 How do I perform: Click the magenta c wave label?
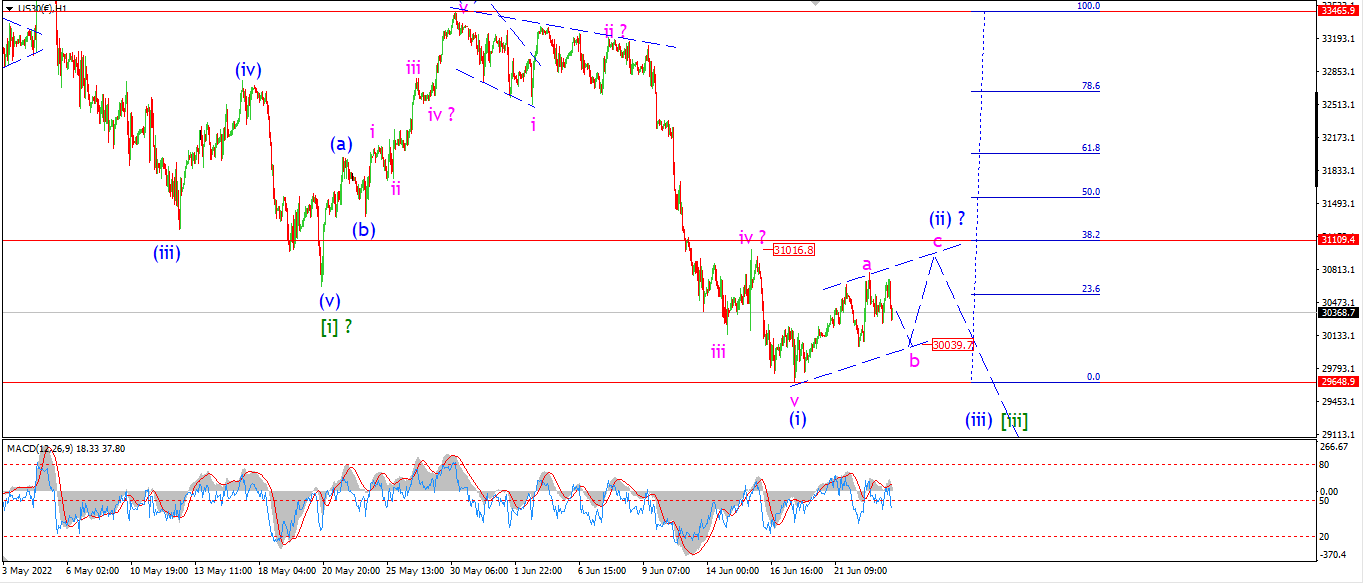point(937,241)
